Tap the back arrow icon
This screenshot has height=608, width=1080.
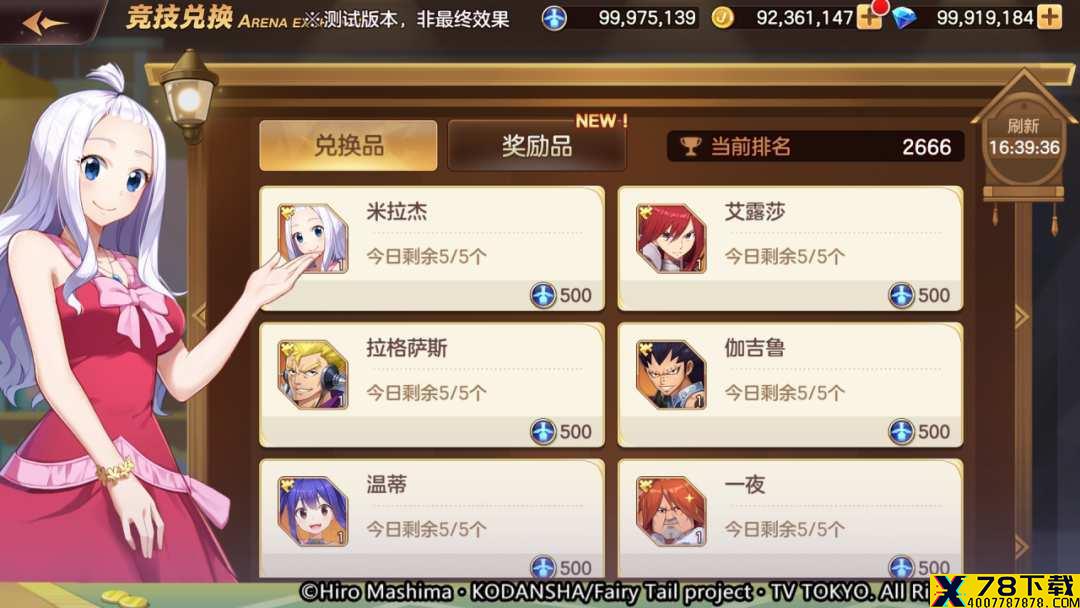click(x=43, y=23)
